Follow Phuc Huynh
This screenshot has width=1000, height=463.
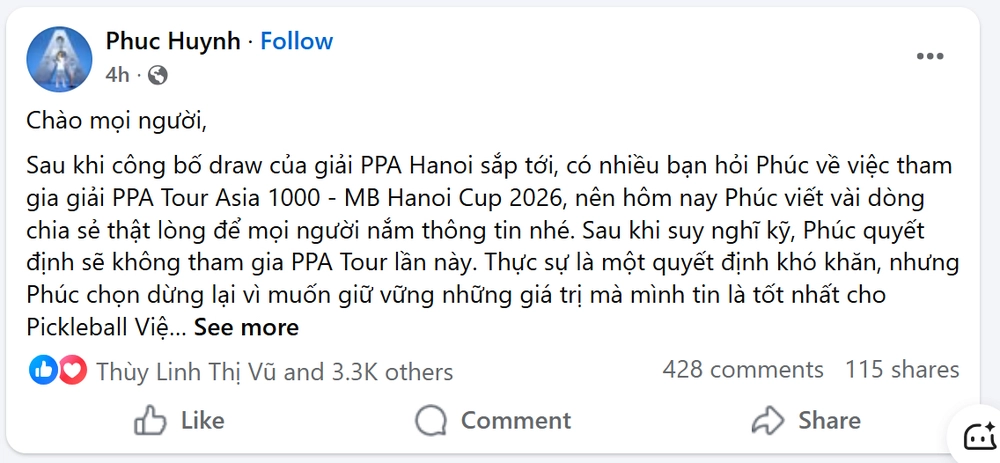[x=297, y=41]
